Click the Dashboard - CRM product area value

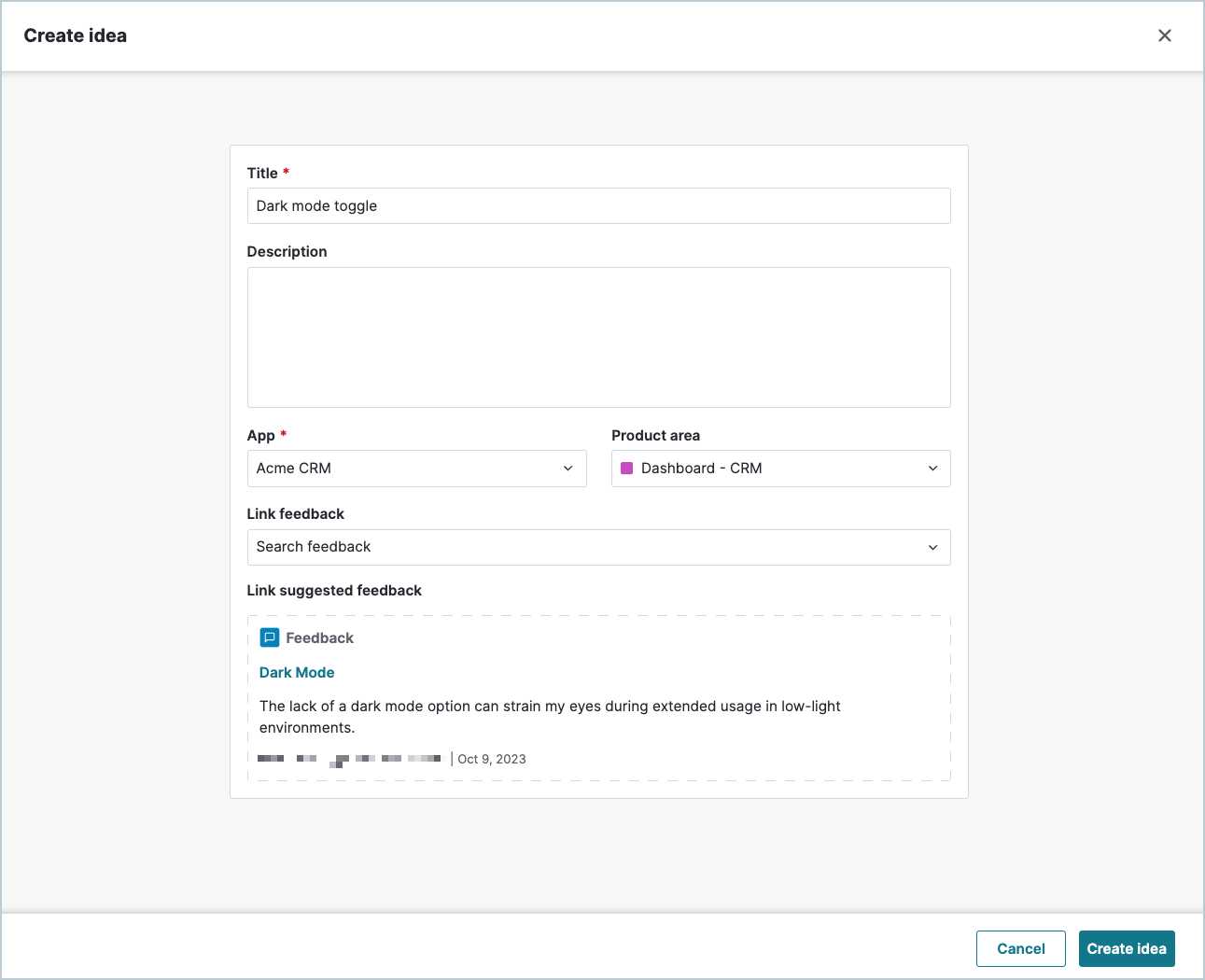[x=701, y=469]
